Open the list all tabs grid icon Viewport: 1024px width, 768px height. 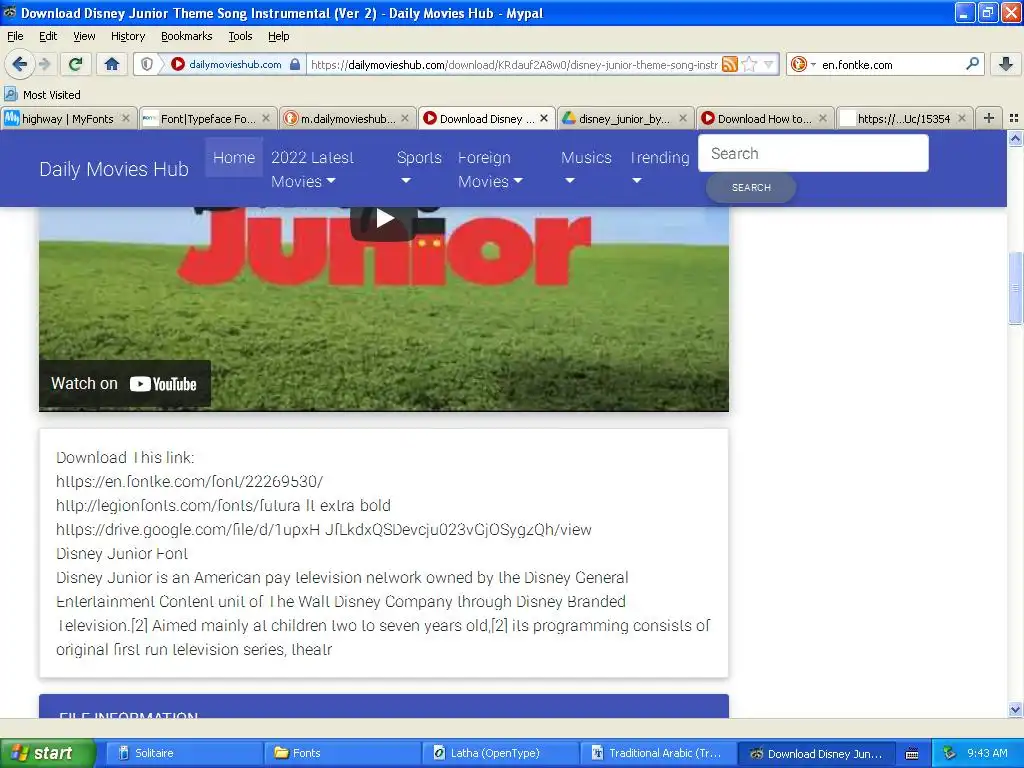(x=1014, y=118)
